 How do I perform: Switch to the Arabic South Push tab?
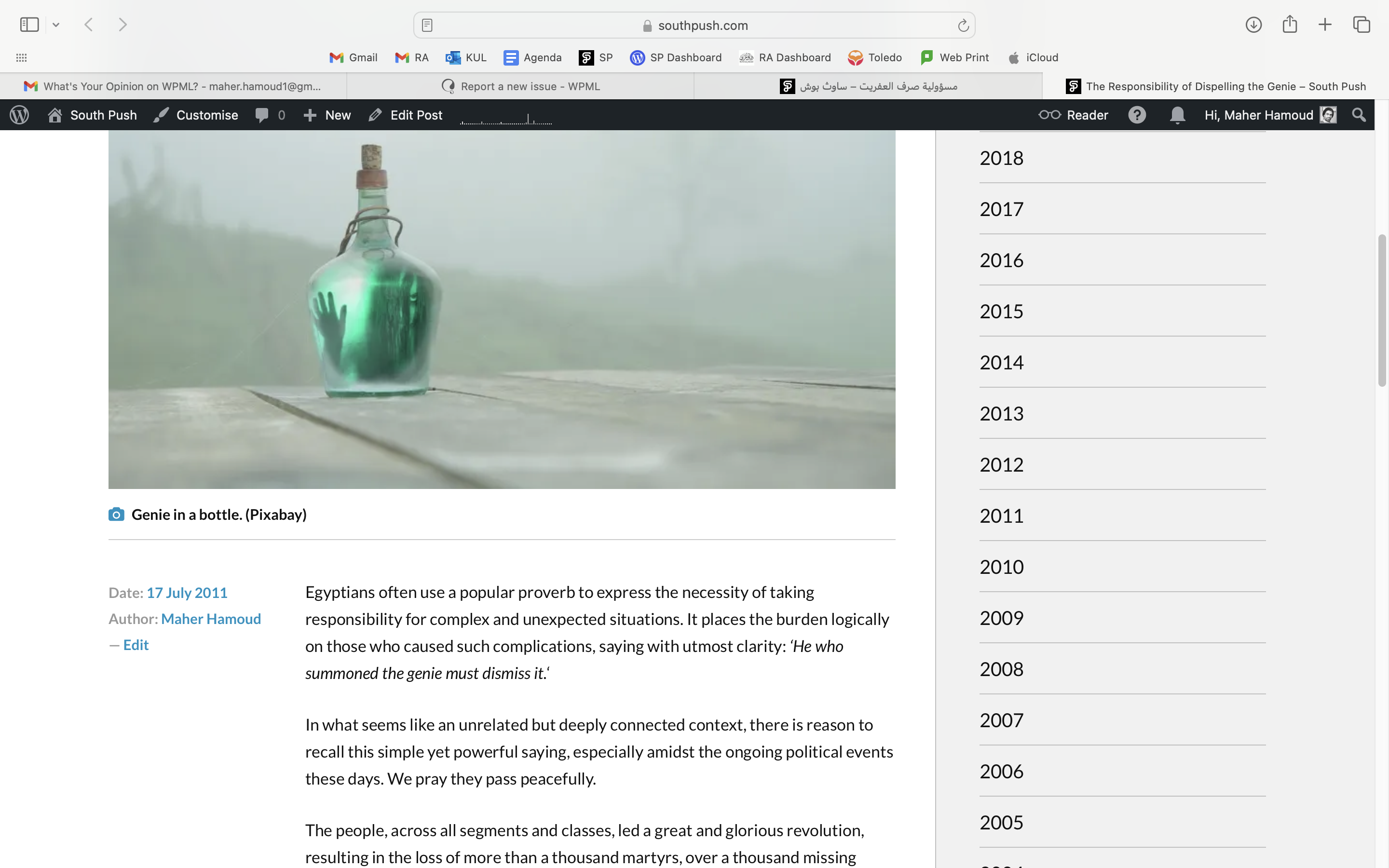pos(868,86)
